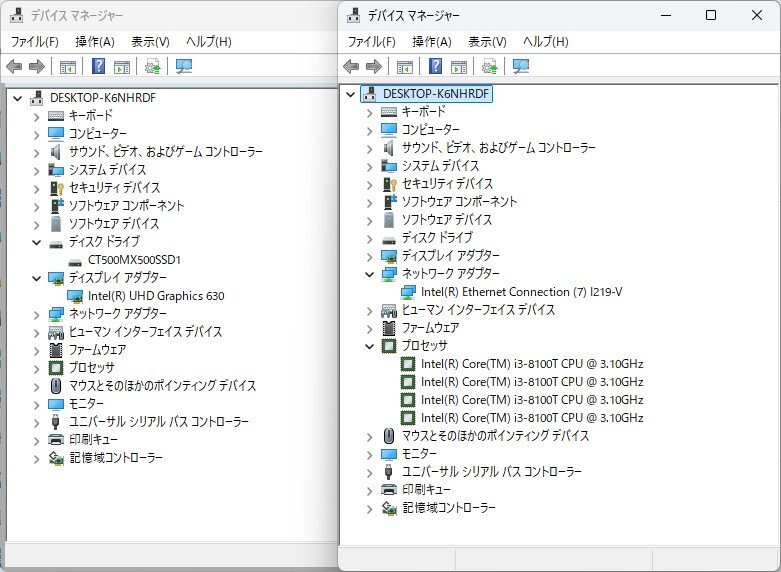
Task: Click 記憶域コントローラー icon in right window
Action: [x=389, y=508]
